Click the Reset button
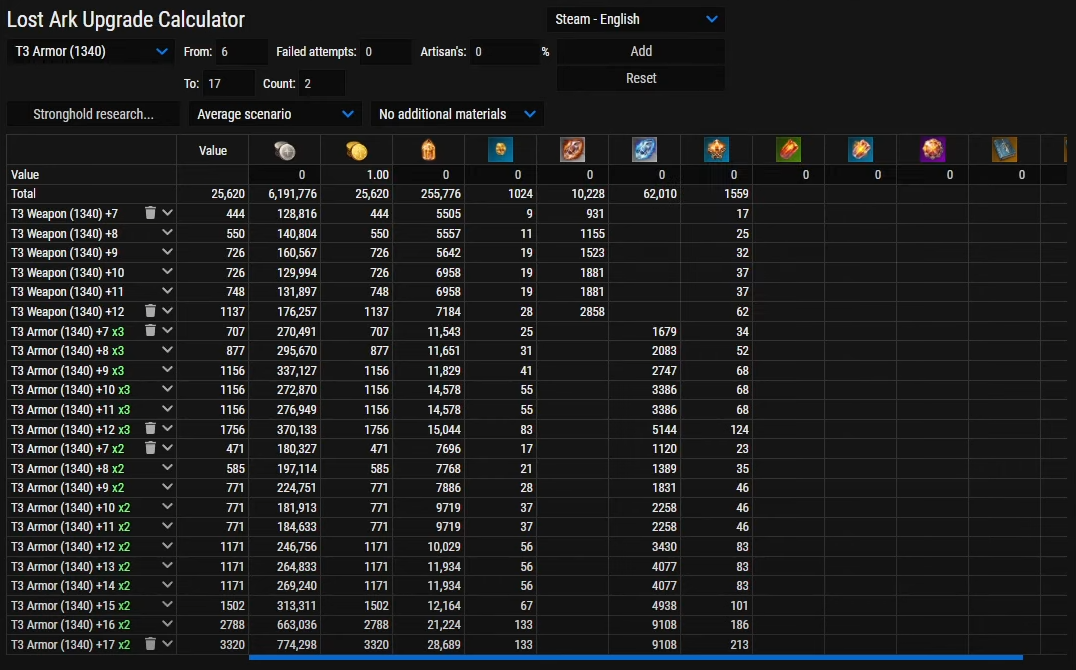This screenshot has width=1076, height=670. coord(641,78)
